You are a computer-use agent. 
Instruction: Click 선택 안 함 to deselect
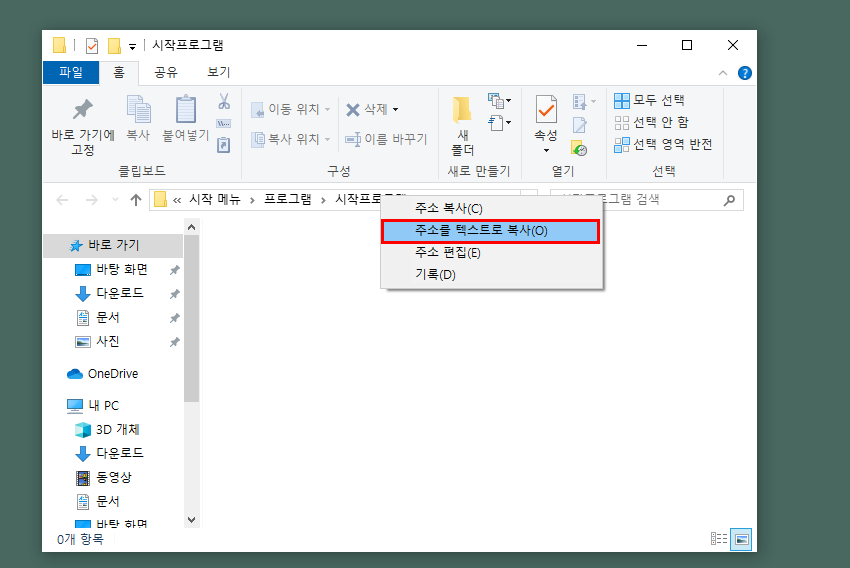point(651,122)
